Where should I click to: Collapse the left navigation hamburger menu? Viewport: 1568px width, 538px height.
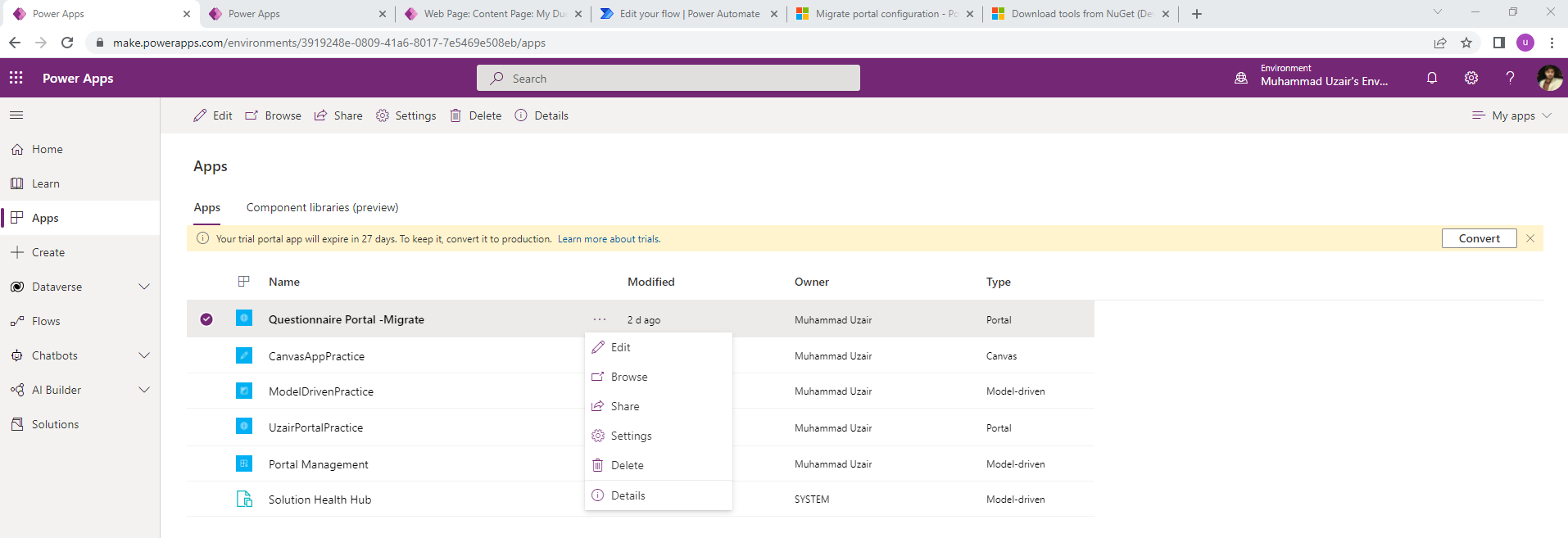(16, 115)
